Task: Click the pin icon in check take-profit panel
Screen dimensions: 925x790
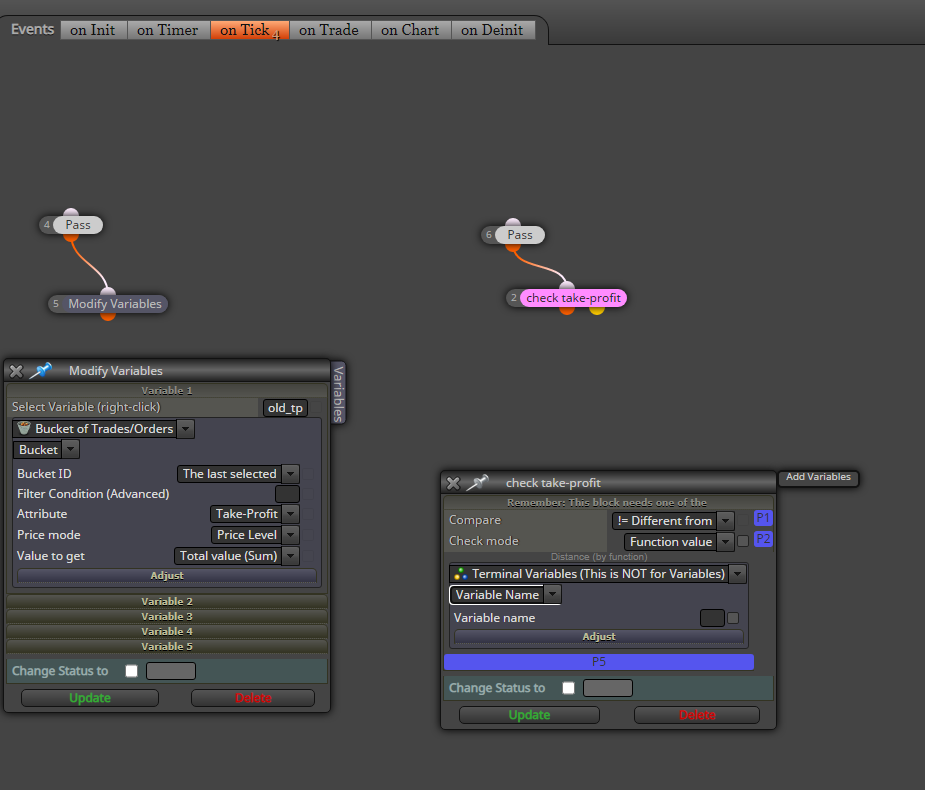Action: tap(478, 483)
